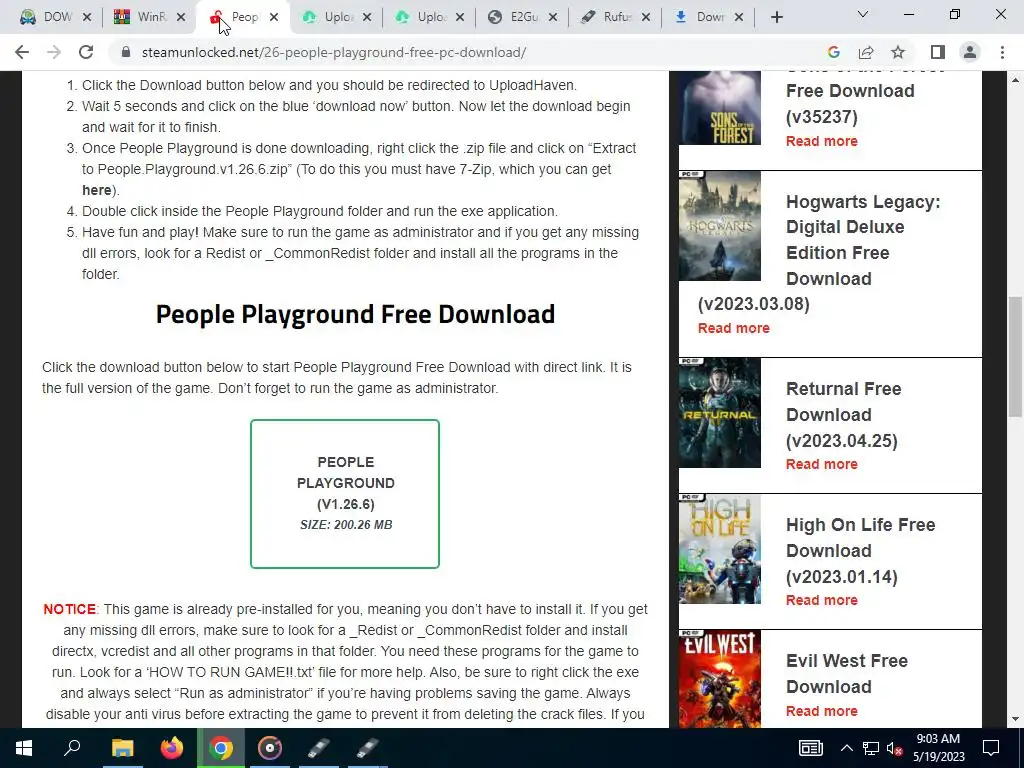
Task: Click Sons of the Forest cover thumbnail
Action: tap(720, 108)
